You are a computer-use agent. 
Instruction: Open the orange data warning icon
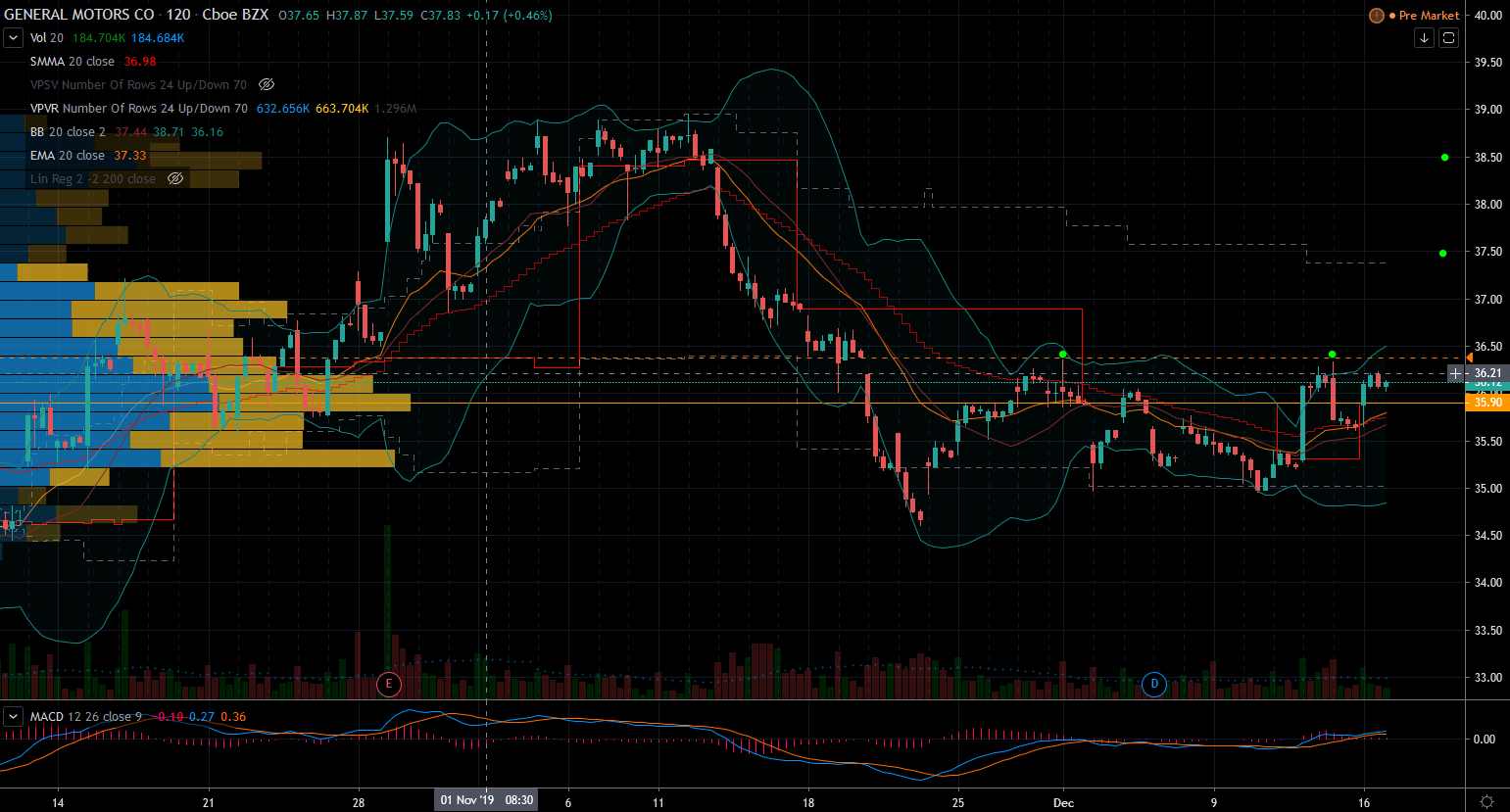pos(1377,16)
